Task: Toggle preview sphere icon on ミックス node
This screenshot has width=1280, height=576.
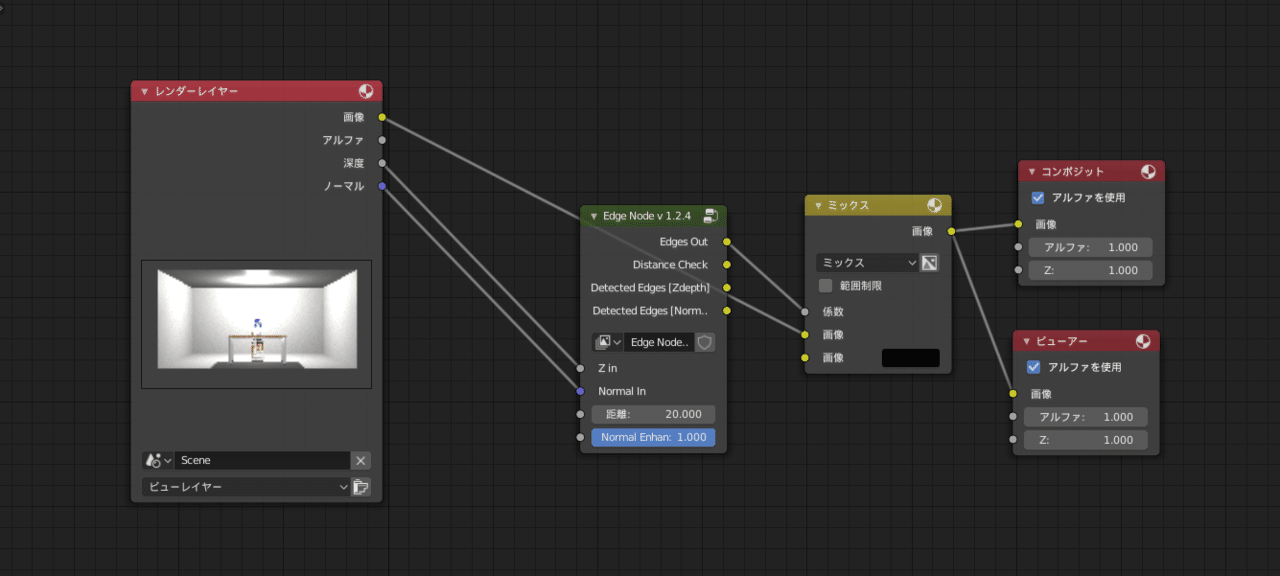Action: click(x=934, y=205)
